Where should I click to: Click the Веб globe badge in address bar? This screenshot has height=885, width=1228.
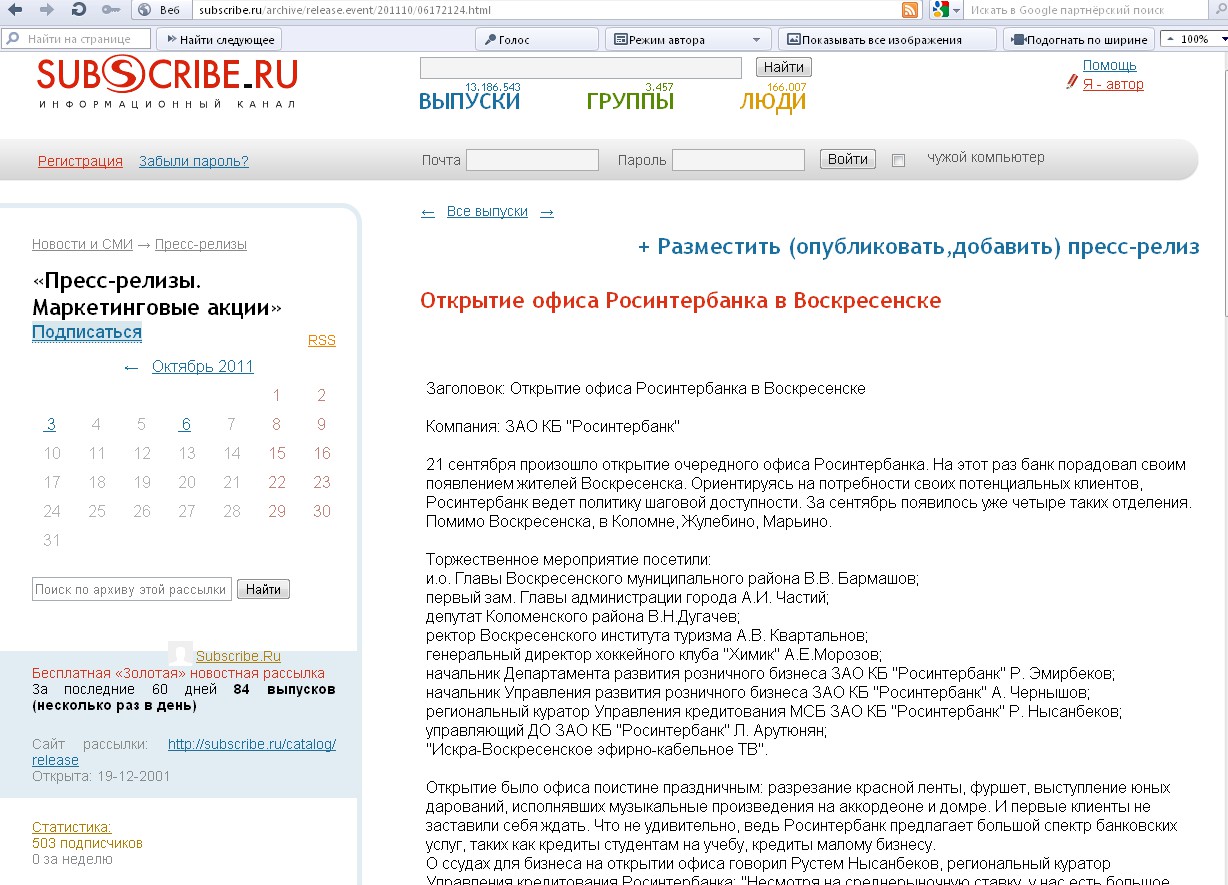[161, 10]
